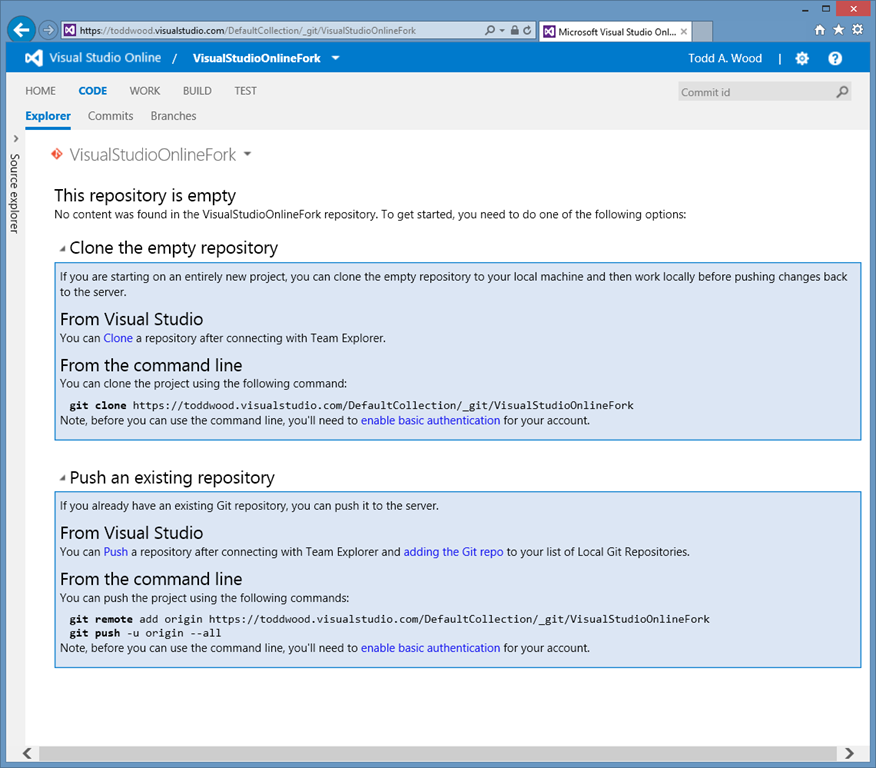
Task: Switch to the Commits tab
Action: click(111, 116)
